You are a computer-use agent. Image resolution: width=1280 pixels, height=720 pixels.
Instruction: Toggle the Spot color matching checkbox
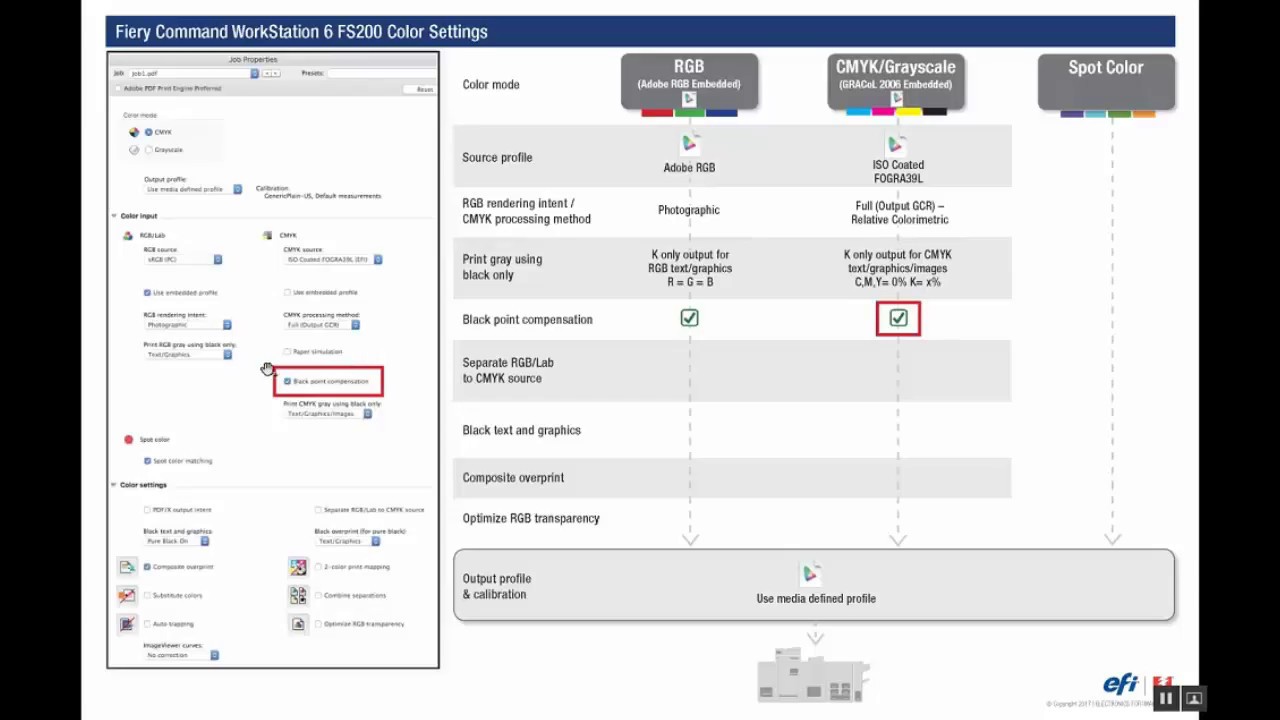[147, 461]
